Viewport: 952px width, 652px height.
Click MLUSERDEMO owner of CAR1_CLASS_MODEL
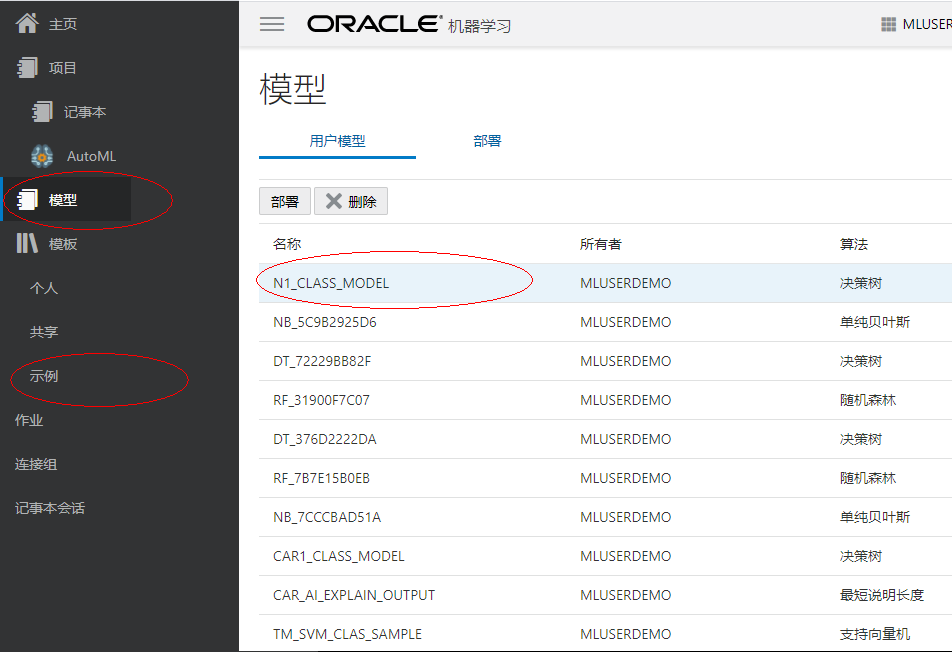click(x=625, y=556)
